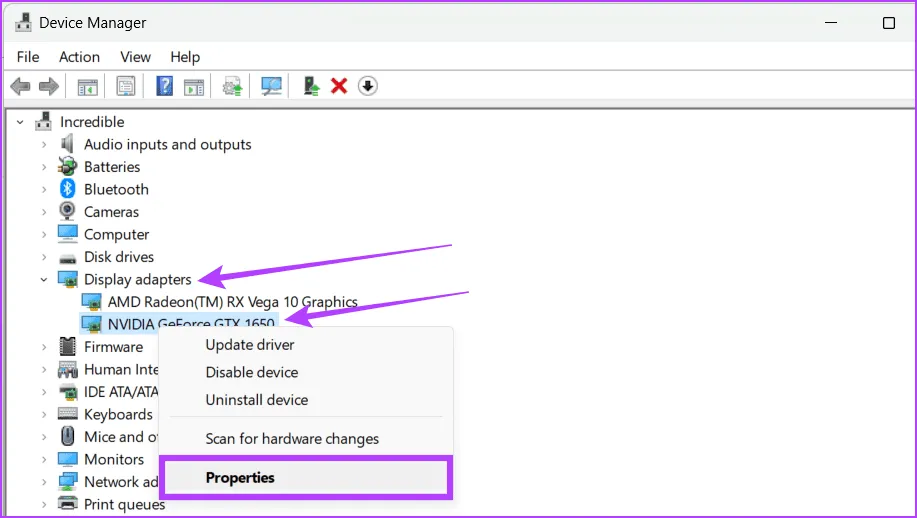Screen dimensions: 917x518
Task: Collapse the Display adapters category
Action: tap(44, 280)
